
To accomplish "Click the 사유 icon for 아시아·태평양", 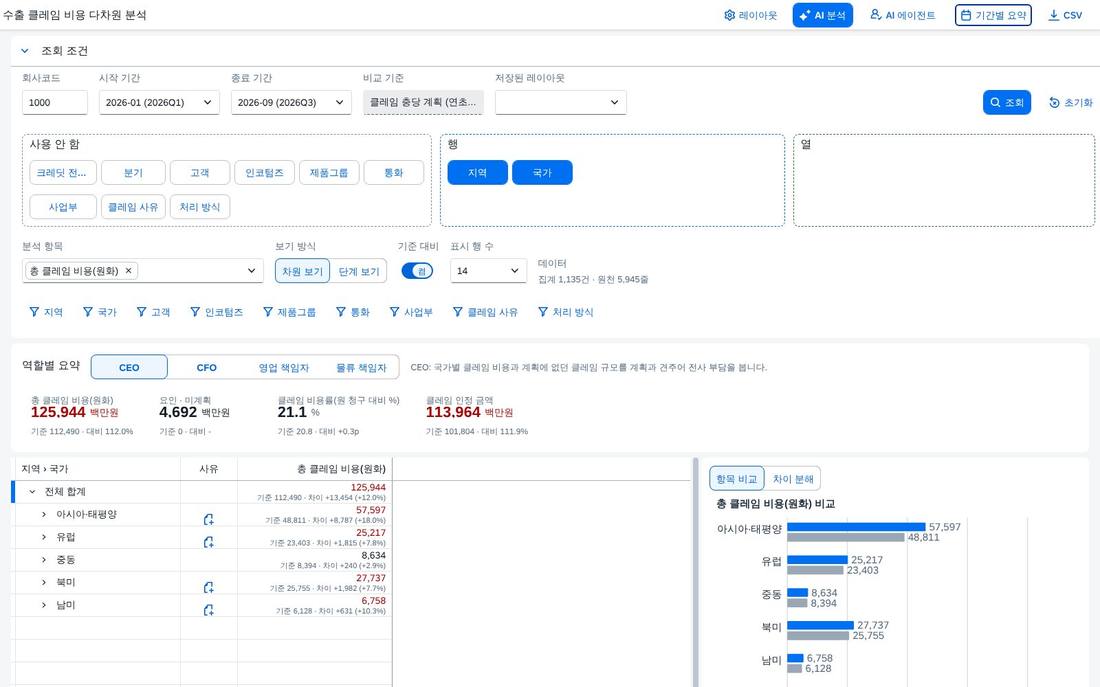I will [x=208, y=519].
